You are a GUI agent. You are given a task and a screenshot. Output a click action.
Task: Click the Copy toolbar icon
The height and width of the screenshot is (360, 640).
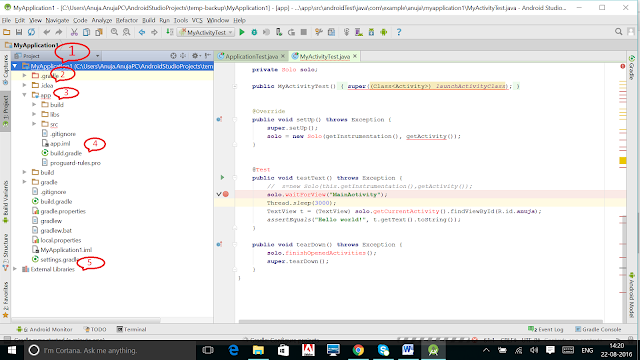click(87, 32)
